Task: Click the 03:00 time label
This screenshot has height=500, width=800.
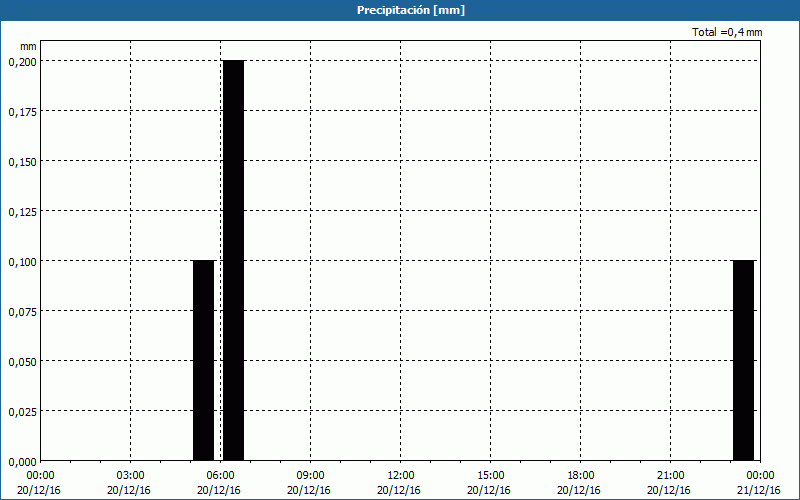Action: [131, 476]
